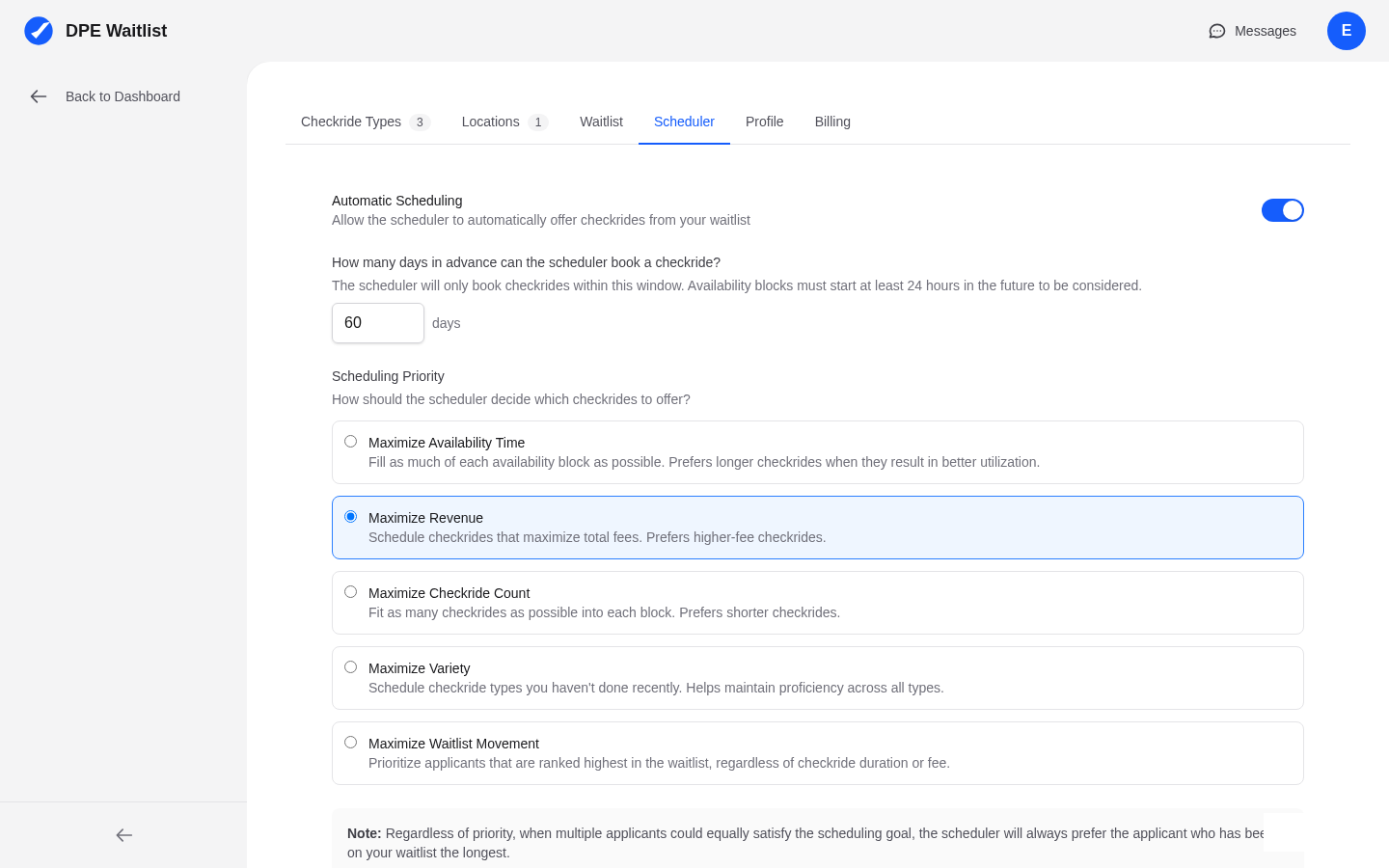Viewport: 1389px width, 868px height.
Task: Open the Locations tab
Action: click(x=490, y=122)
